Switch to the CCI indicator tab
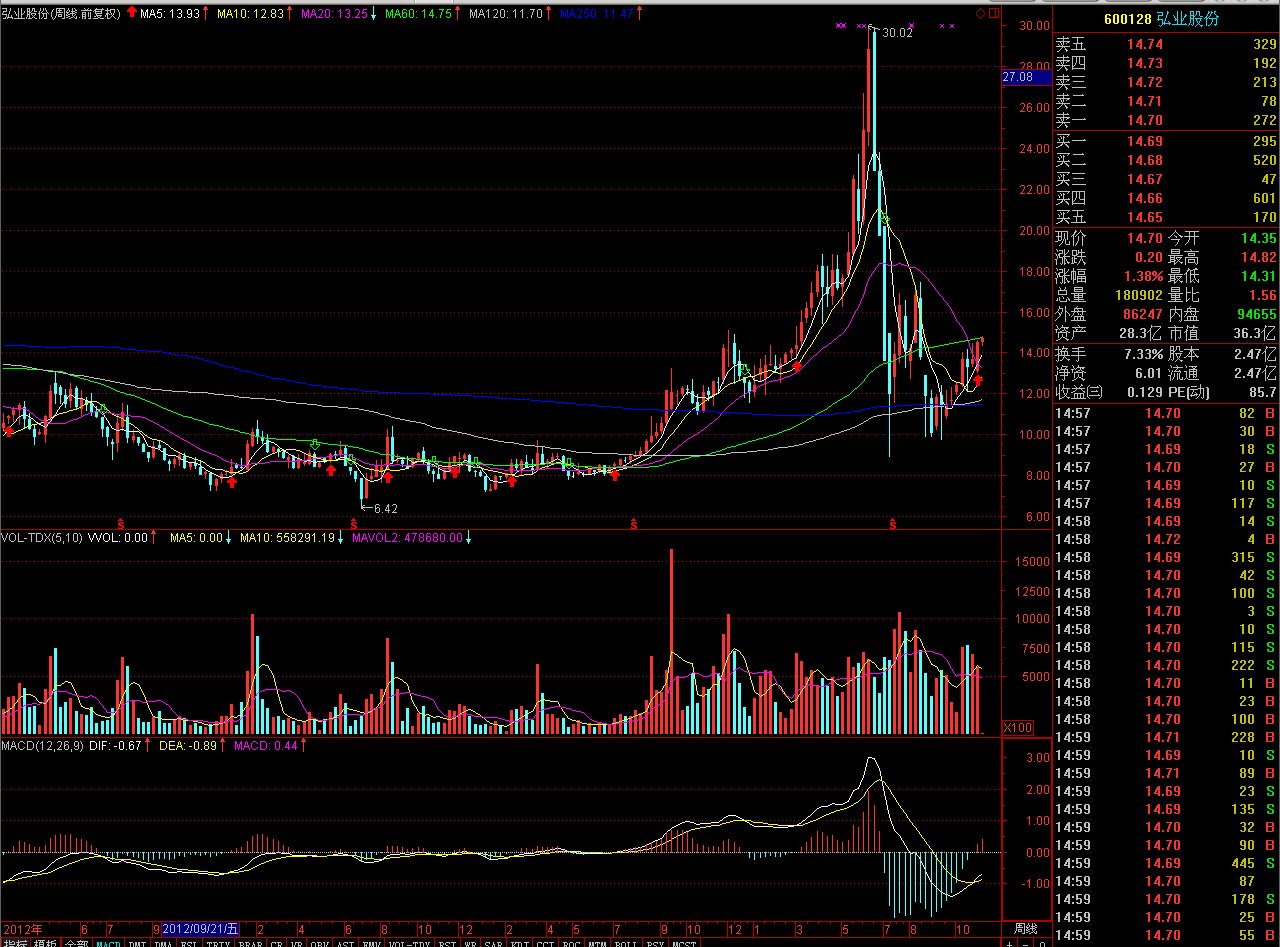Viewport: 1280px width, 947px height. pyautogui.click(x=543, y=941)
